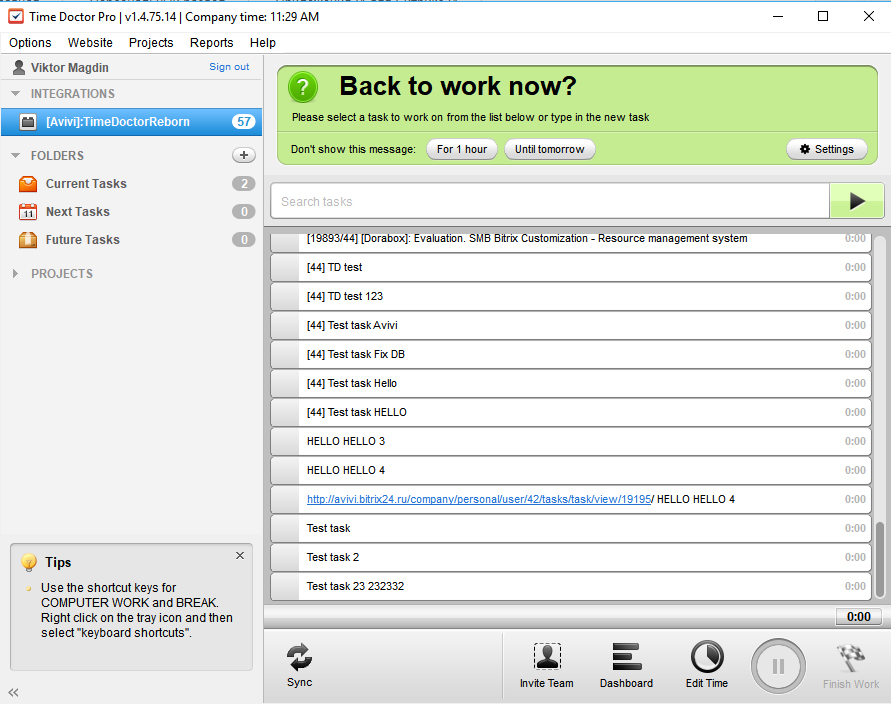Open the Projects menu
Viewport: 891px width, 704px height.
(151, 43)
